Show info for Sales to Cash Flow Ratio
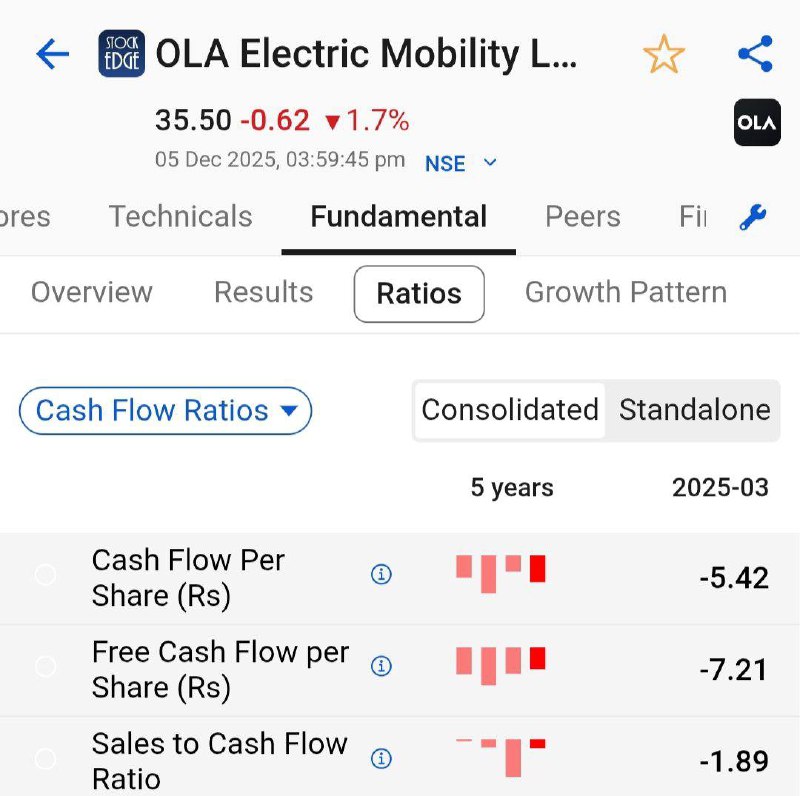Viewport: 800px width, 796px height. click(x=381, y=758)
